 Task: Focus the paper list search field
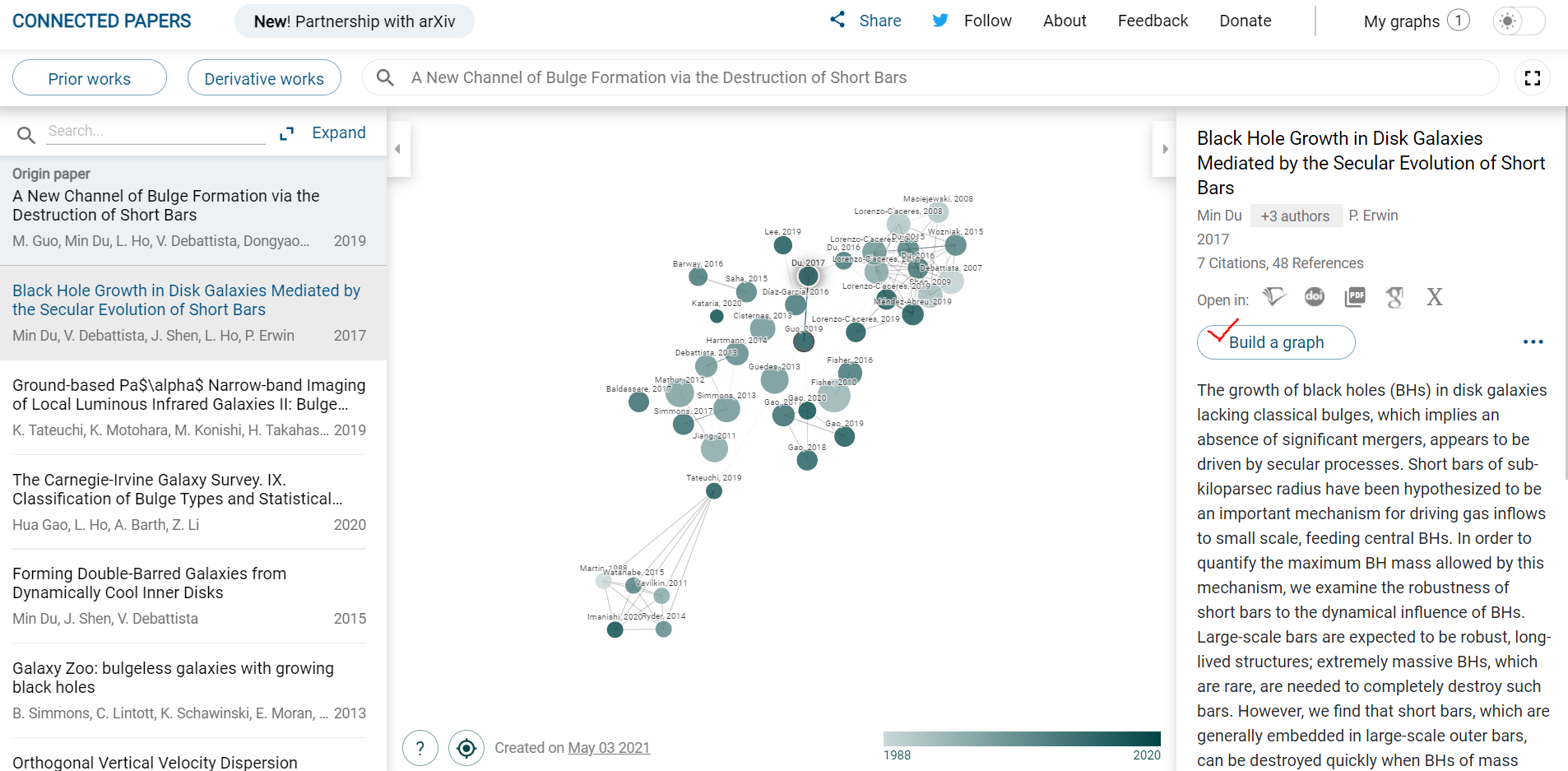155,131
